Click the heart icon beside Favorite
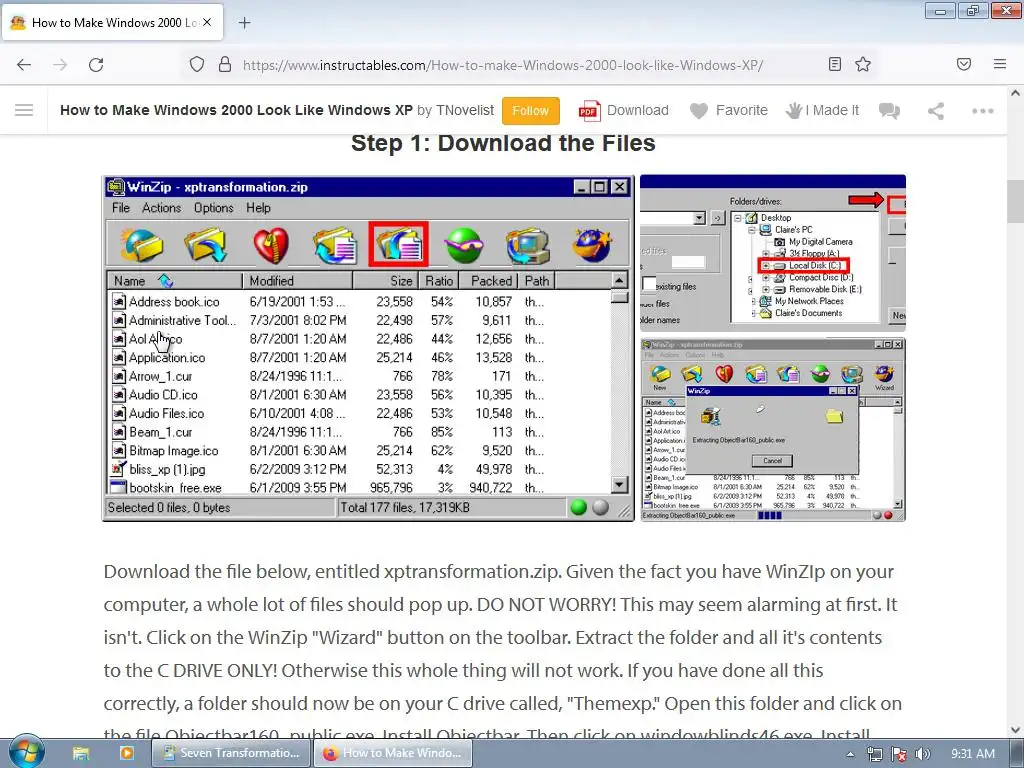1024x768 pixels. tap(699, 111)
